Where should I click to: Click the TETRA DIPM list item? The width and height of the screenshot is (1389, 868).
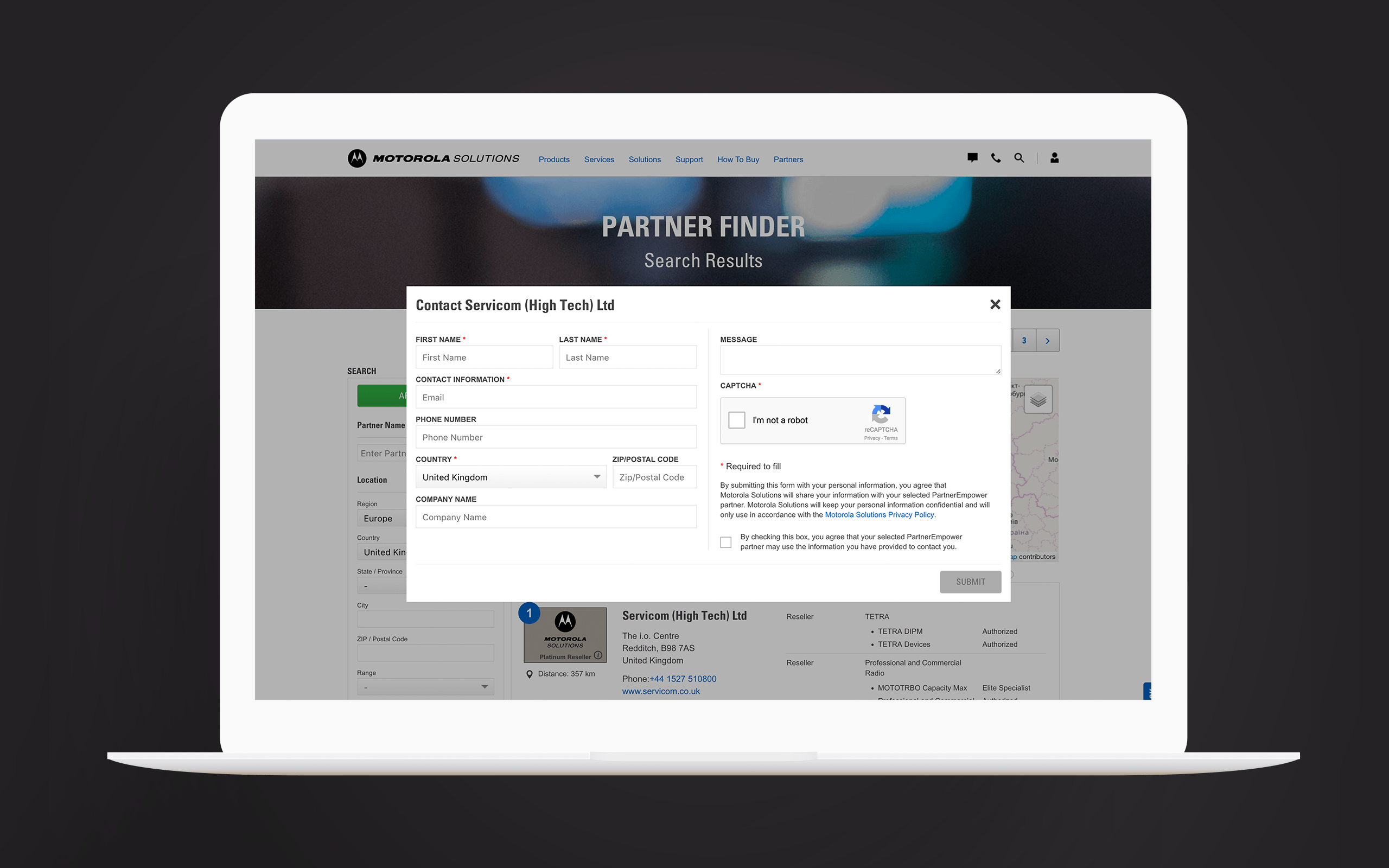(900, 631)
